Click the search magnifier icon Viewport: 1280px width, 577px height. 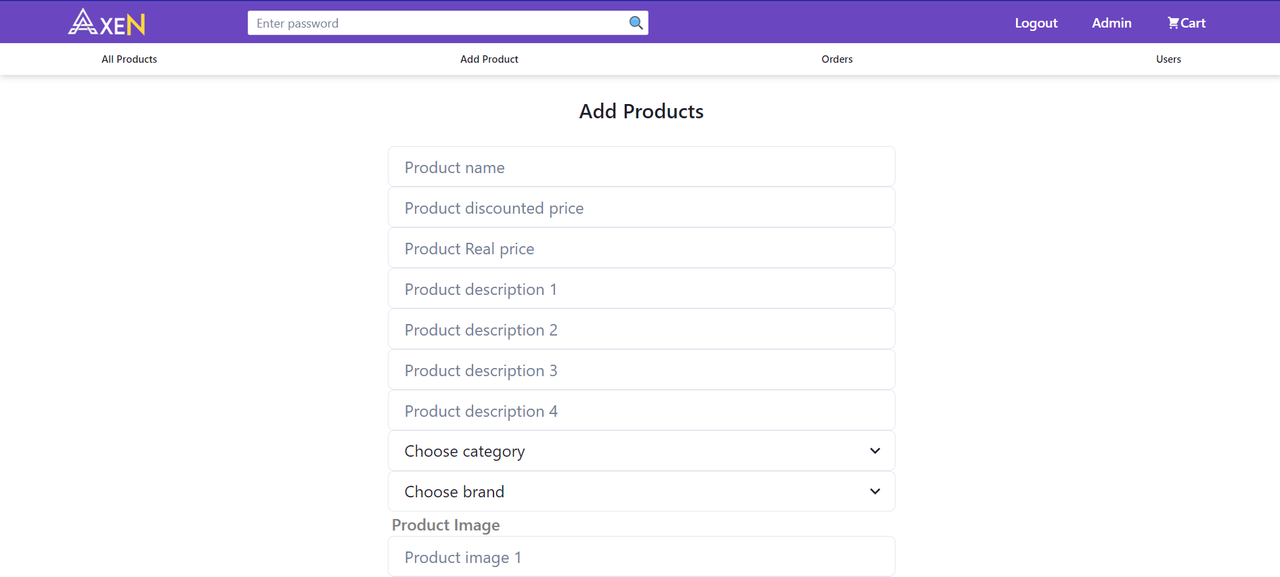point(636,23)
